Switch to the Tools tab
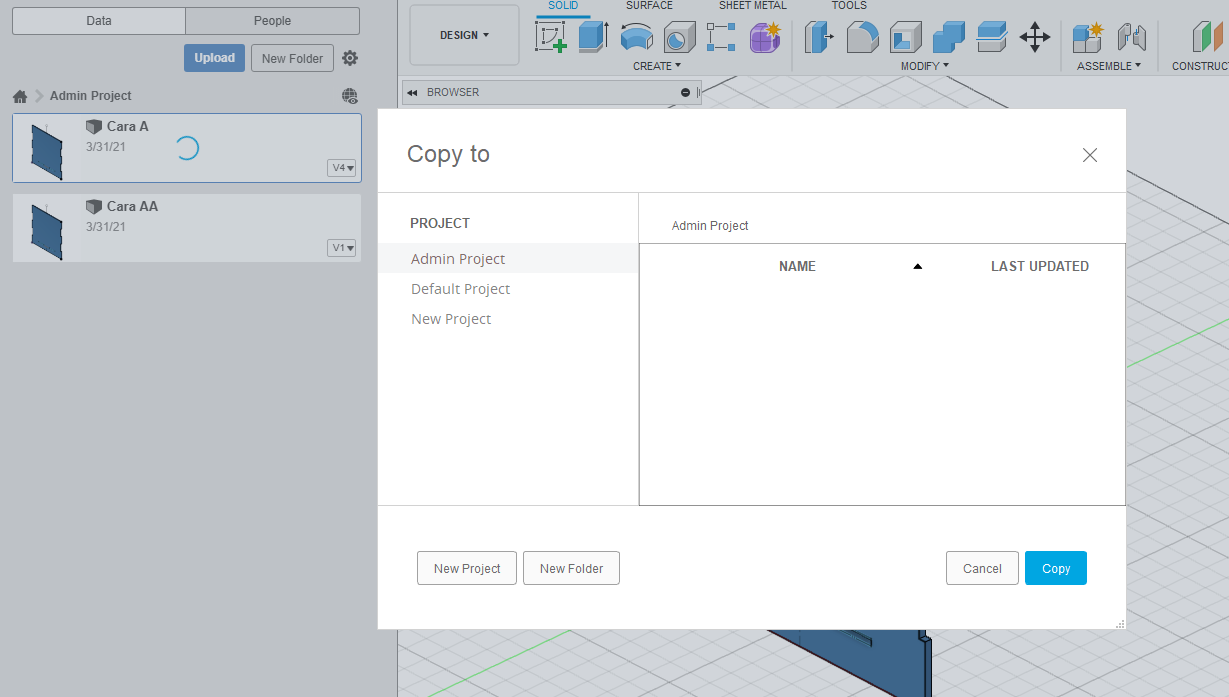This screenshot has height=697, width=1229. (x=849, y=6)
